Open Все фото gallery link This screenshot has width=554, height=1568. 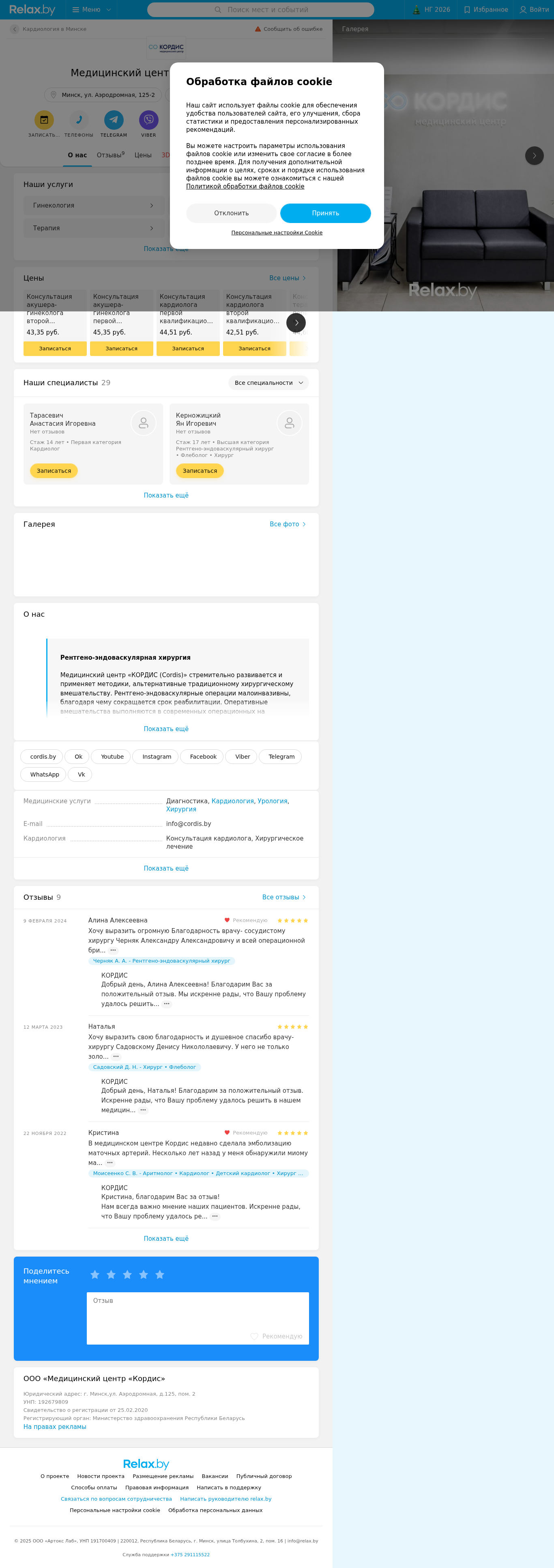288,524
